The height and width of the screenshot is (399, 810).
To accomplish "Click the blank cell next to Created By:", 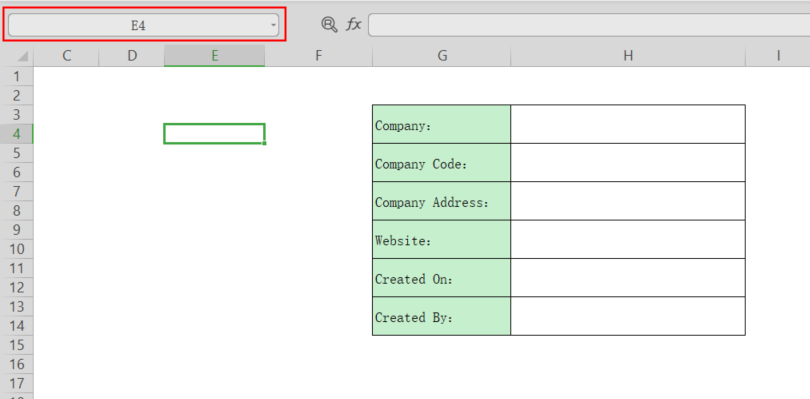I will point(628,316).
